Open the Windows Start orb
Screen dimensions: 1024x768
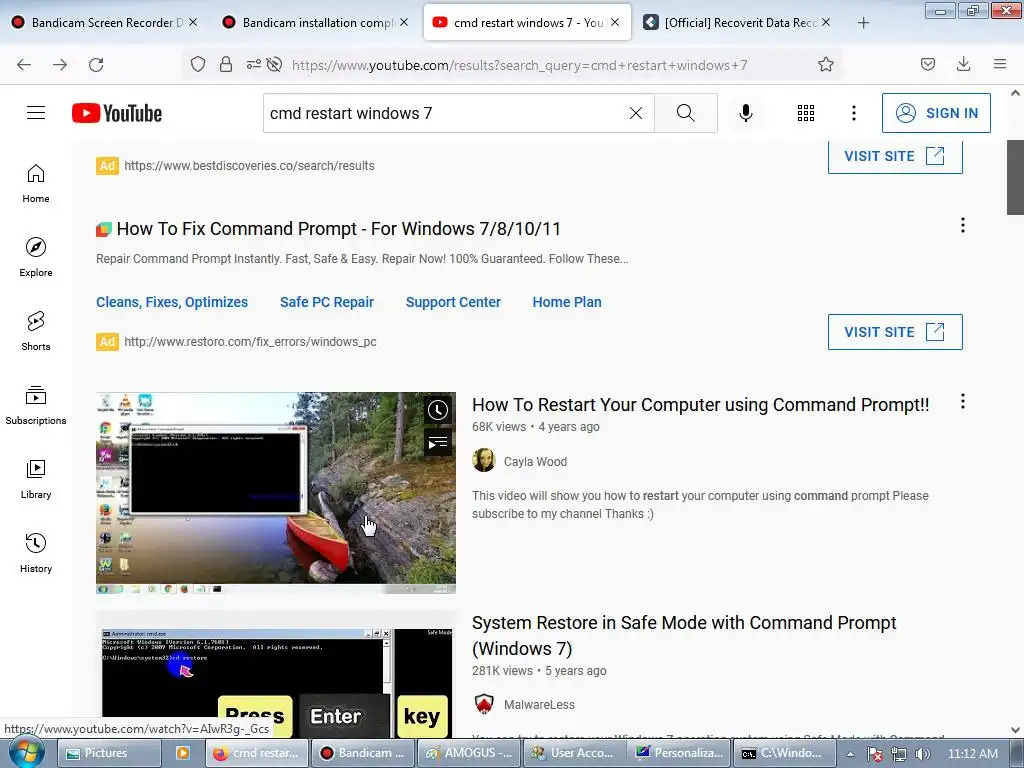25,752
